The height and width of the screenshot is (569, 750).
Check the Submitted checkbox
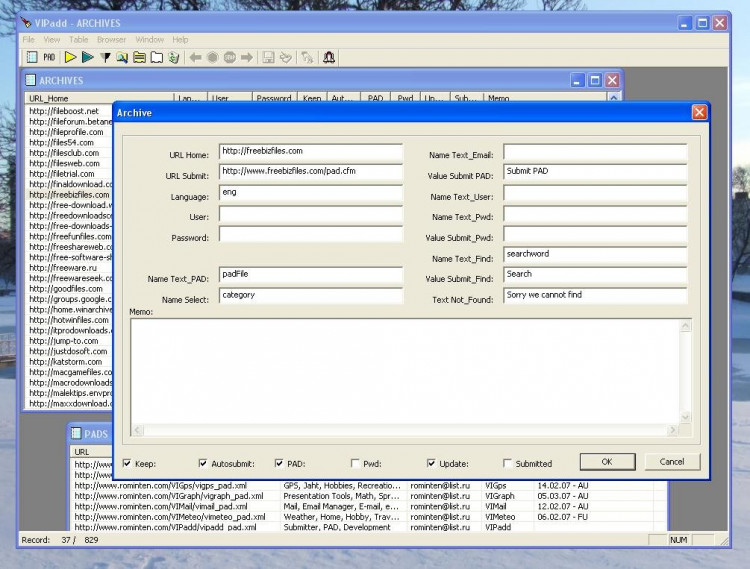(507, 463)
